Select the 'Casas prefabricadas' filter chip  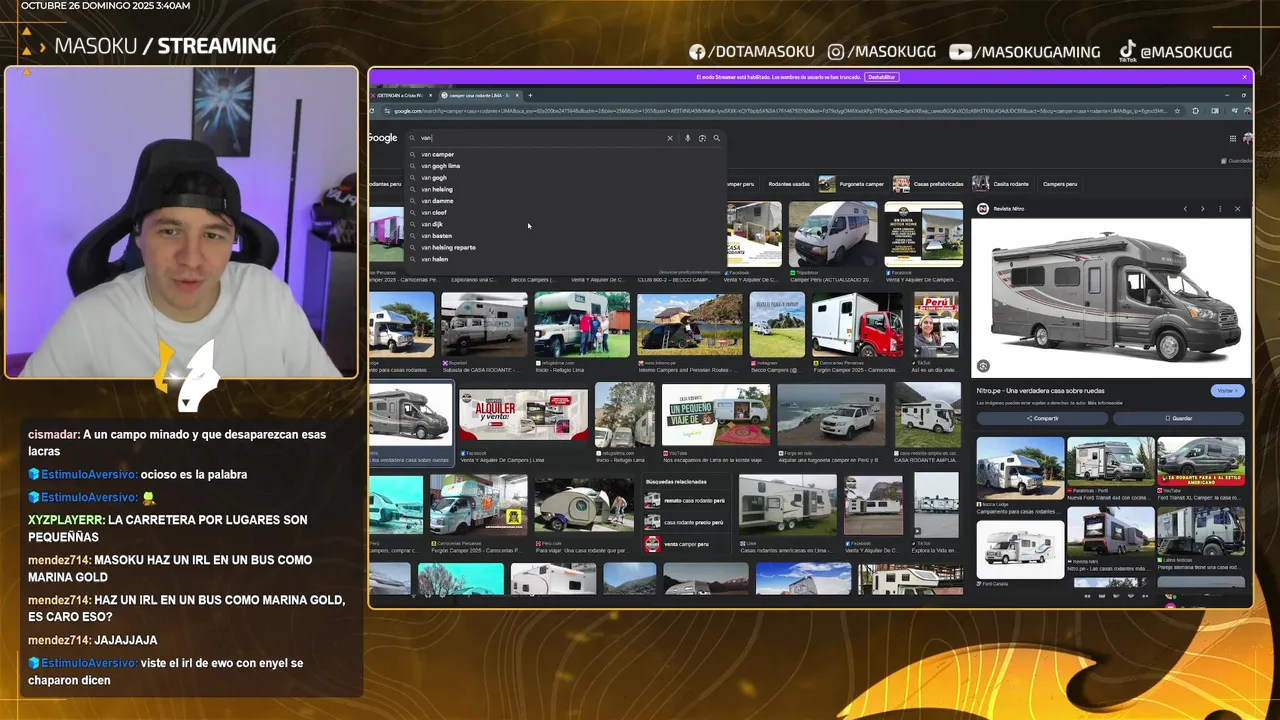click(x=930, y=184)
